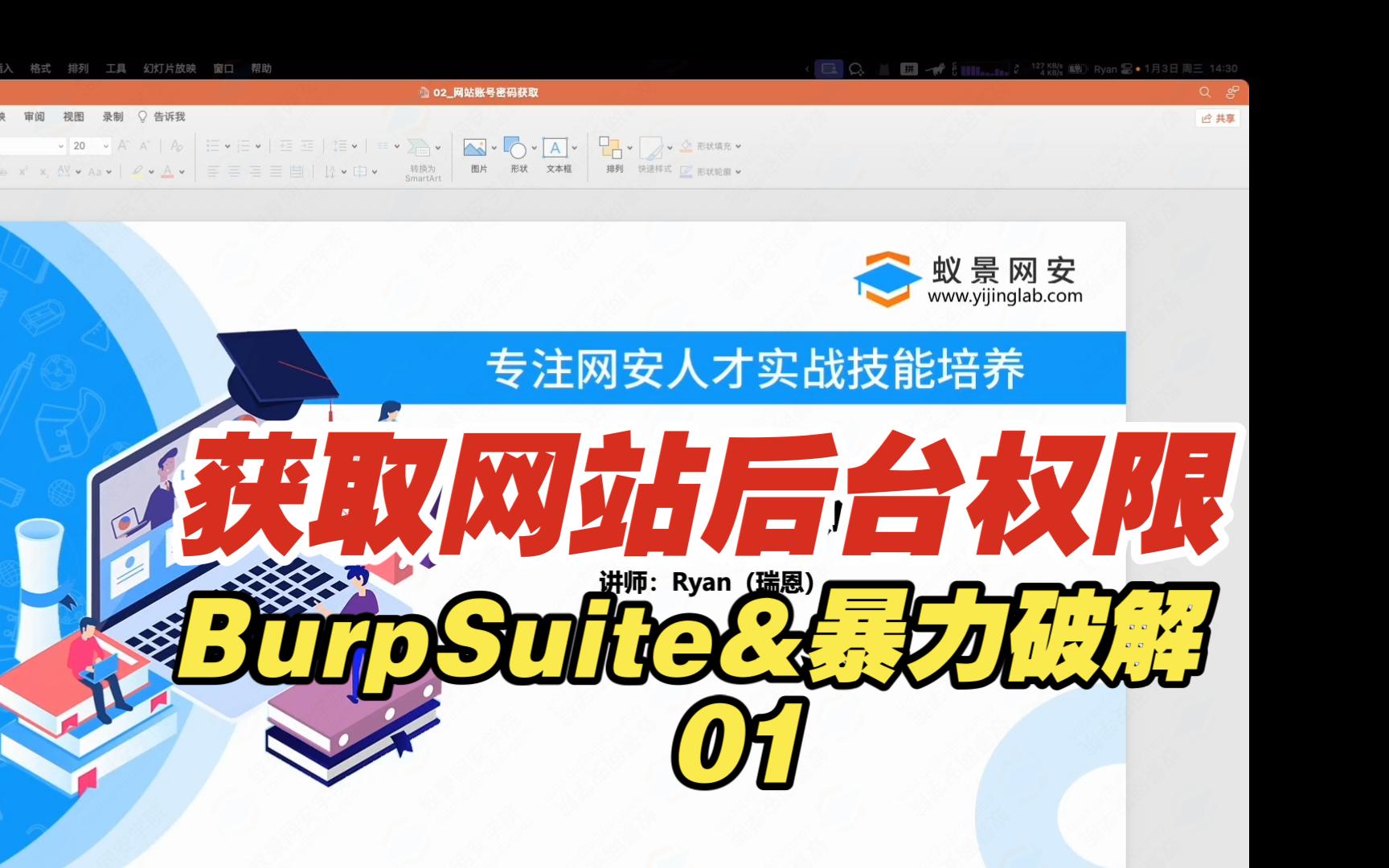
Task: Click the align text vertical icon
Action: 360,171
